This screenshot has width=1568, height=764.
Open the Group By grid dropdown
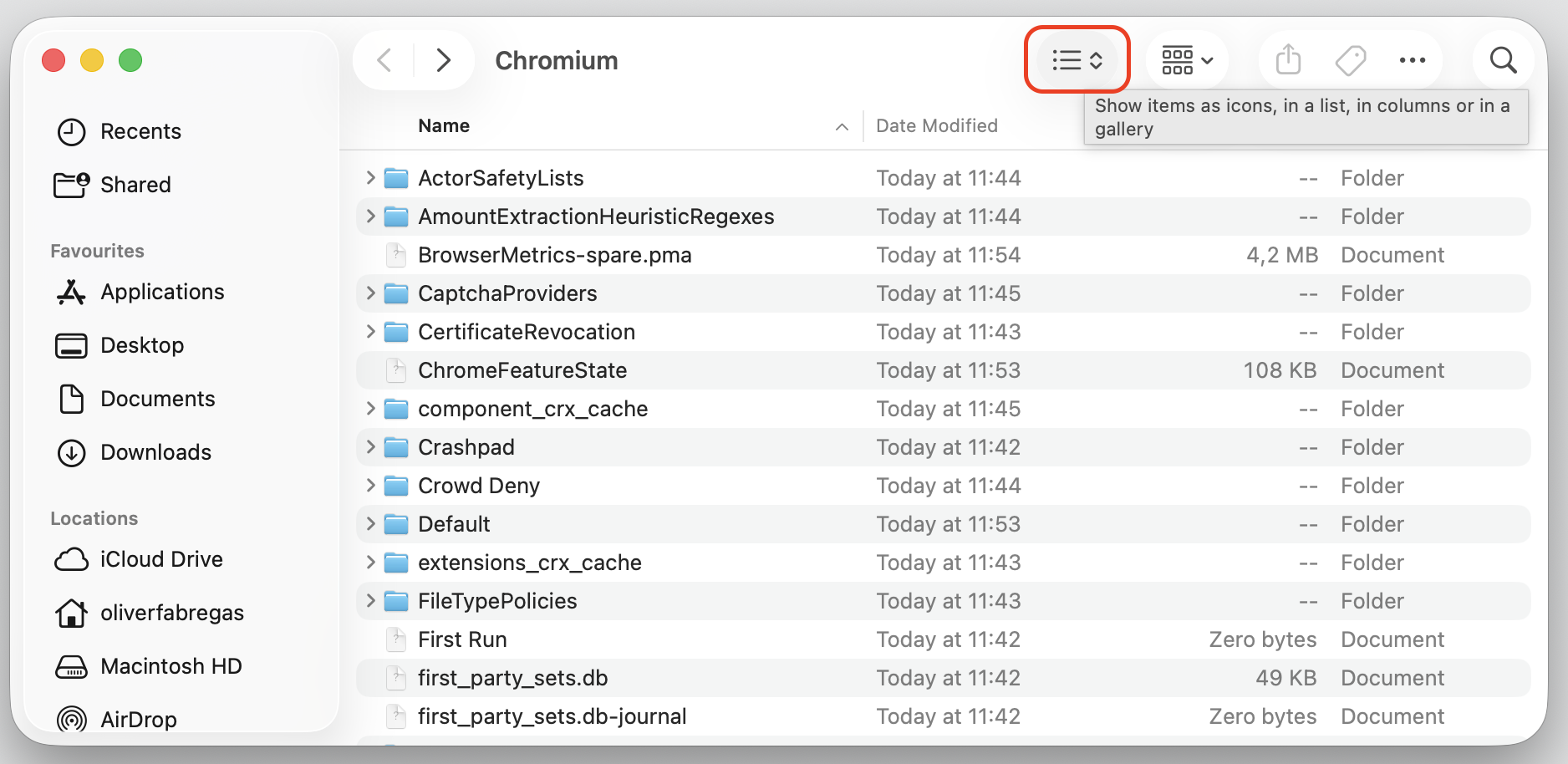point(1187,60)
